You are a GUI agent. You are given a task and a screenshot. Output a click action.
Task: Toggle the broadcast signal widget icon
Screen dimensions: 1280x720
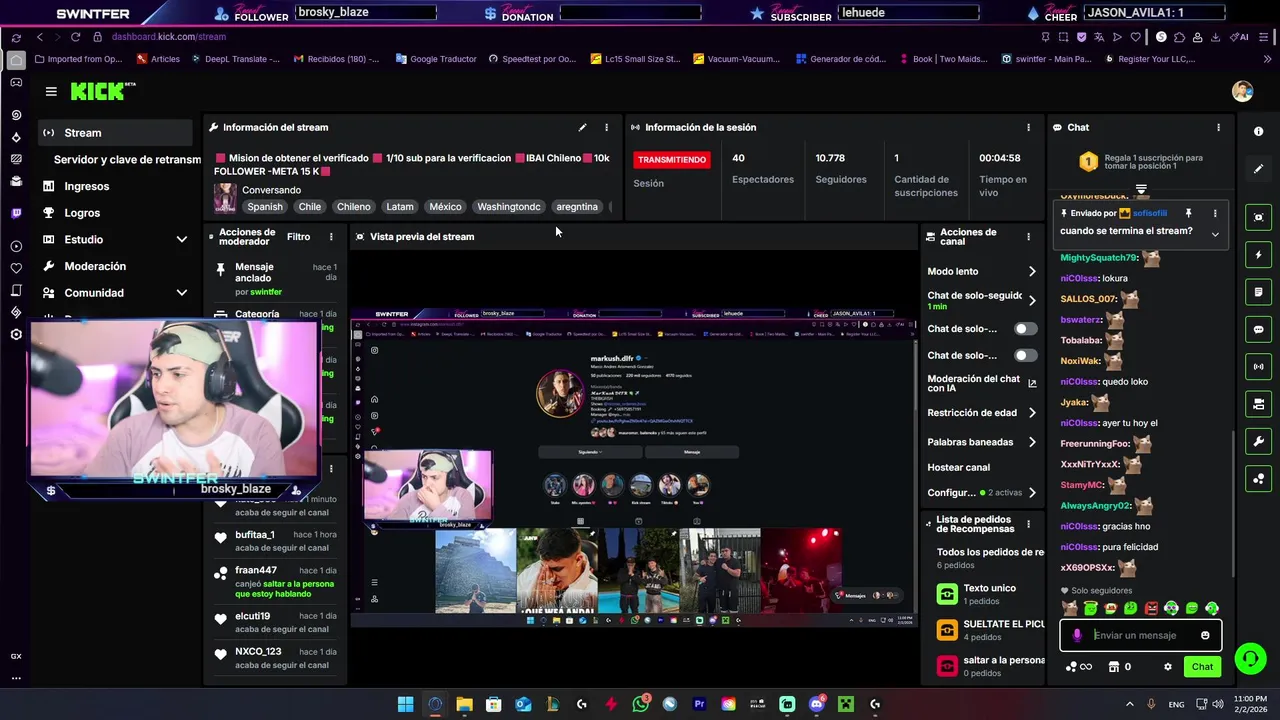(x=1258, y=366)
